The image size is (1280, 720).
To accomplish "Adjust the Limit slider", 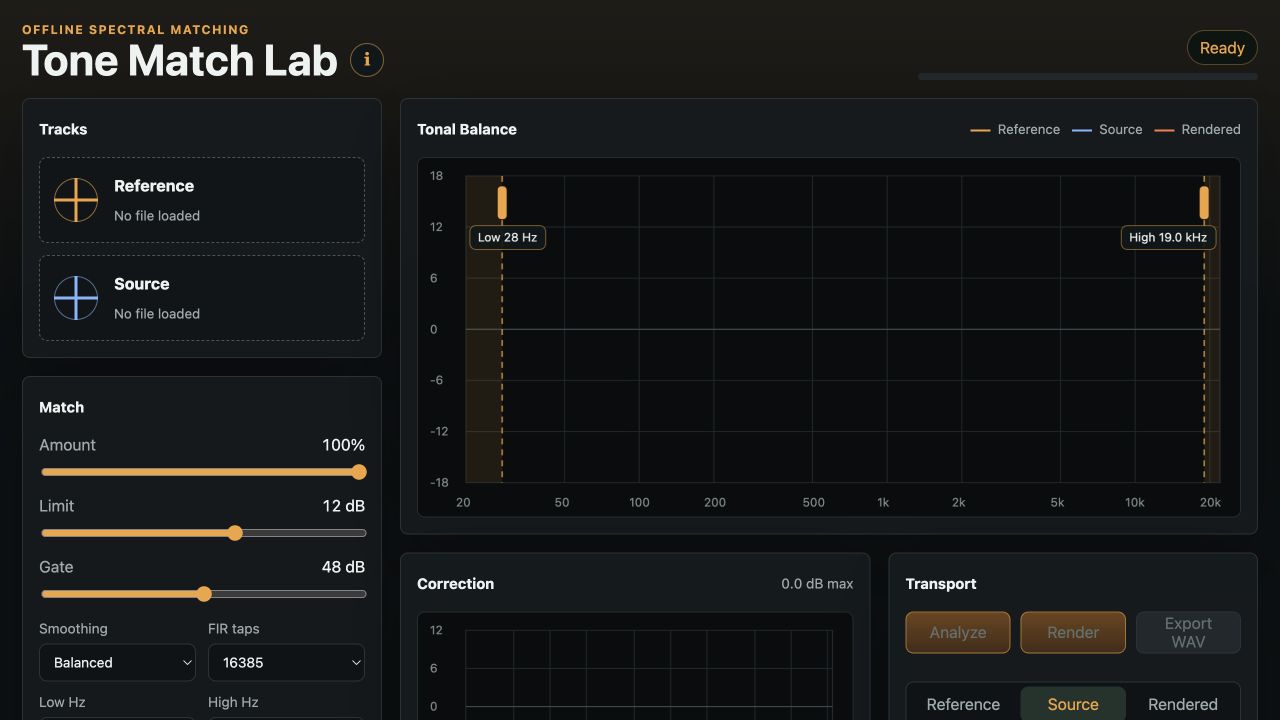I will tap(203, 533).
